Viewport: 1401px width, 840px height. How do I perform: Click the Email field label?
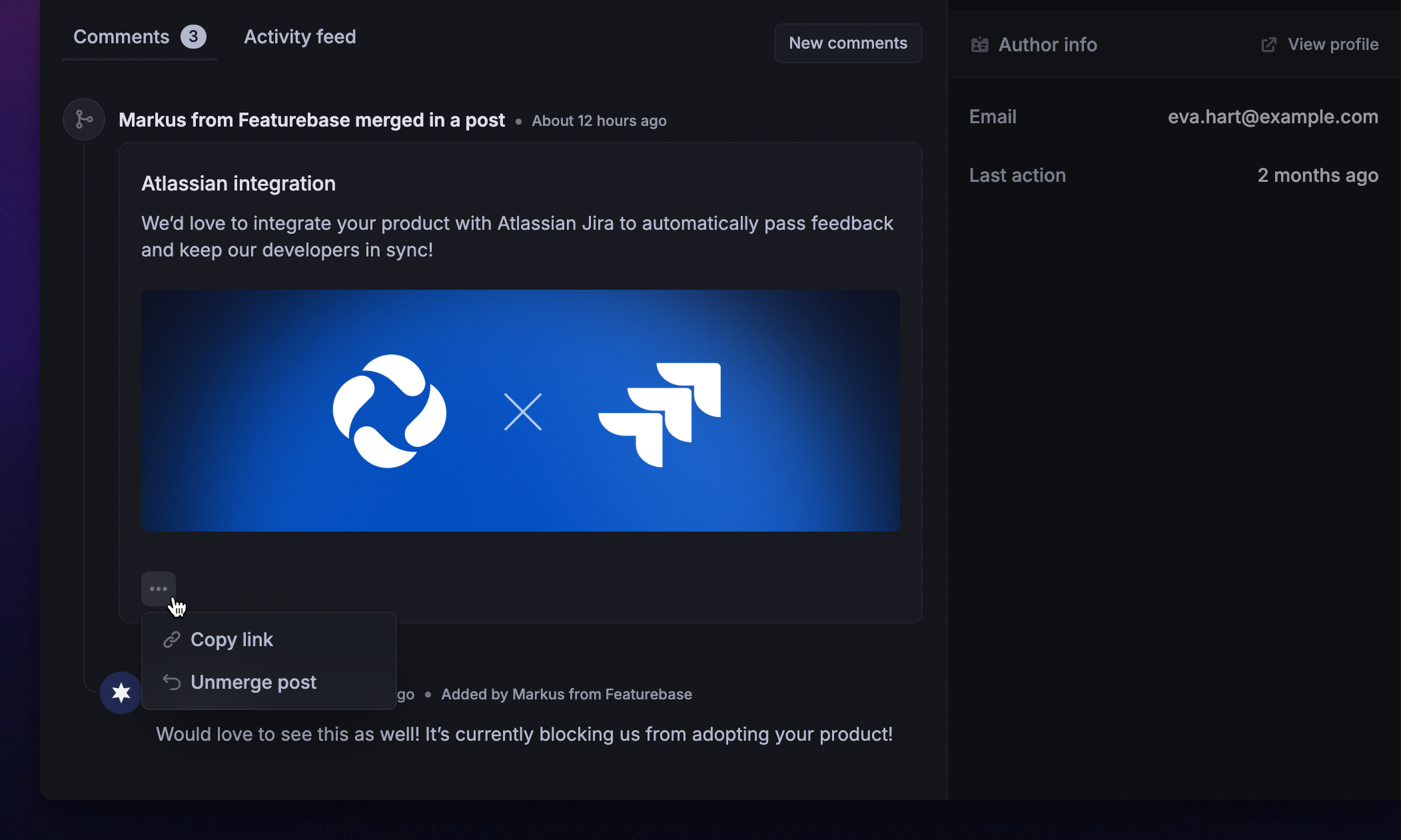pyautogui.click(x=993, y=117)
